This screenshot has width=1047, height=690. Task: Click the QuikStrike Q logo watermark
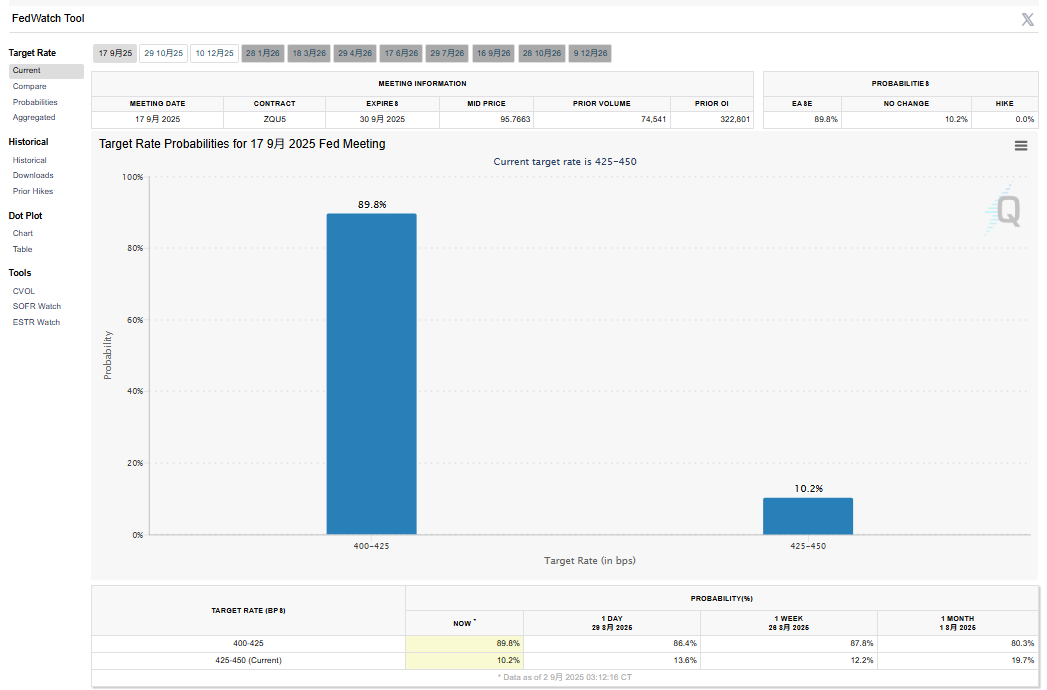coord(1005,210)
